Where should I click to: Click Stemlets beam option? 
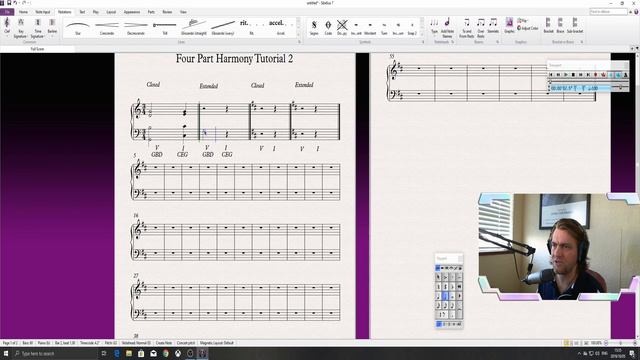(493, 26)
